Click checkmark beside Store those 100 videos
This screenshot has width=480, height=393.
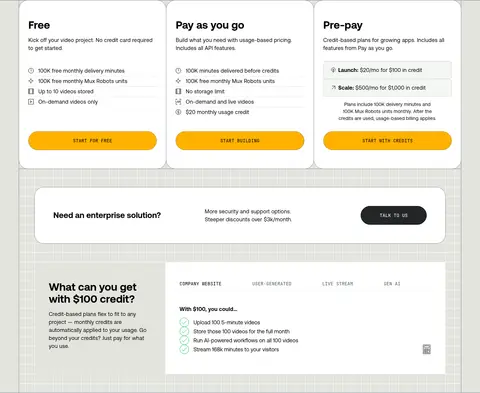tap(184, 331)
